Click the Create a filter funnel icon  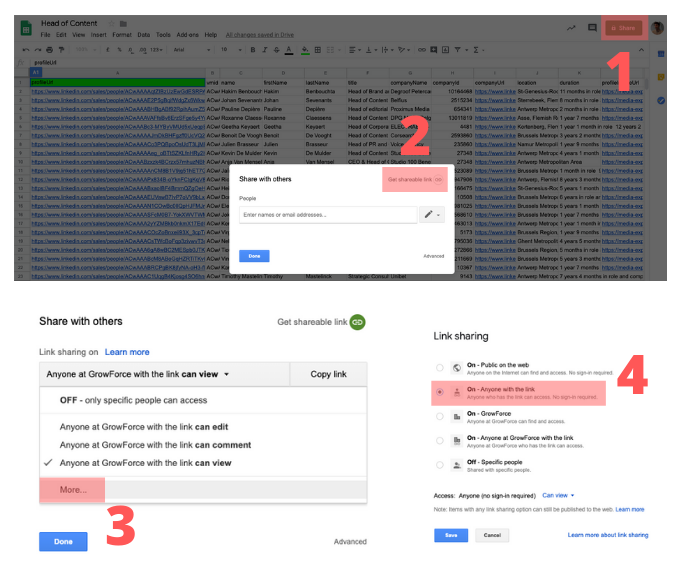(457, 50)
